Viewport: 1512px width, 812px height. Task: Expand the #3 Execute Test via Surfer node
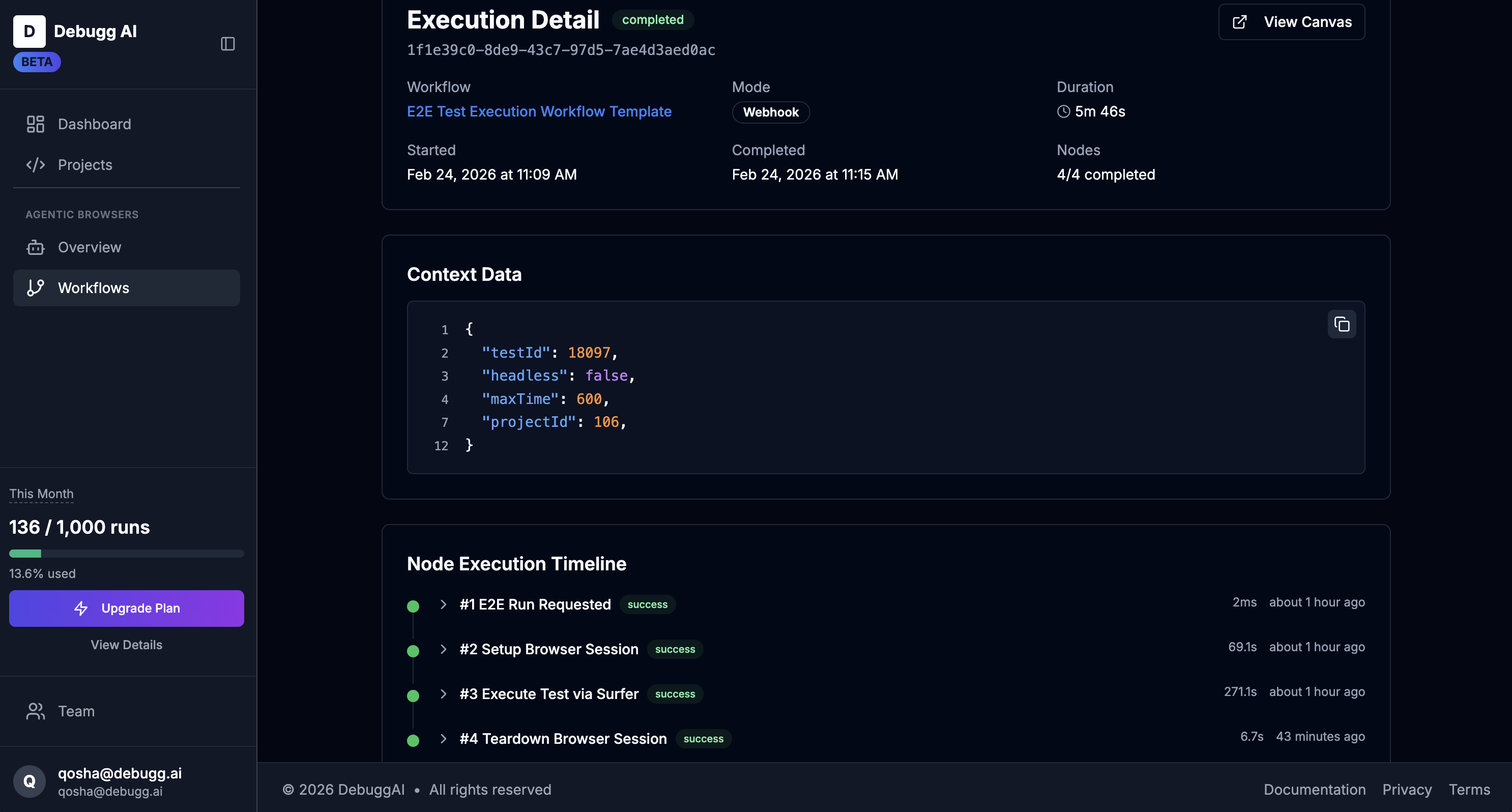click(443, 694)
